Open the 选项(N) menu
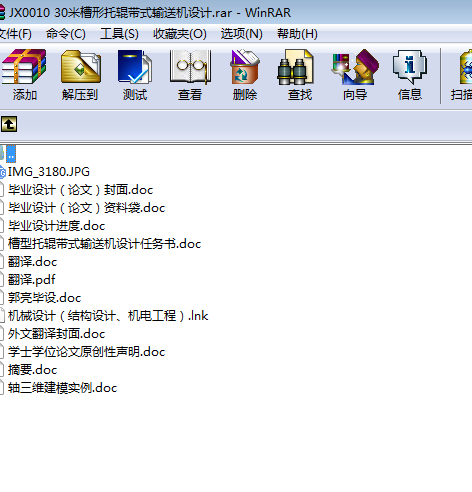 coord(241,34)
